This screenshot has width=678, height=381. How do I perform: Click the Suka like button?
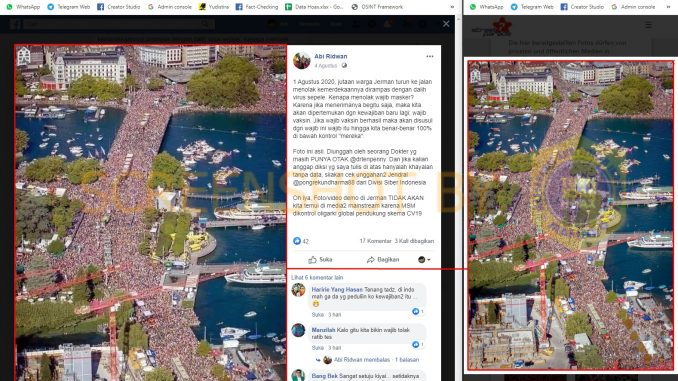tap(320, 259)
